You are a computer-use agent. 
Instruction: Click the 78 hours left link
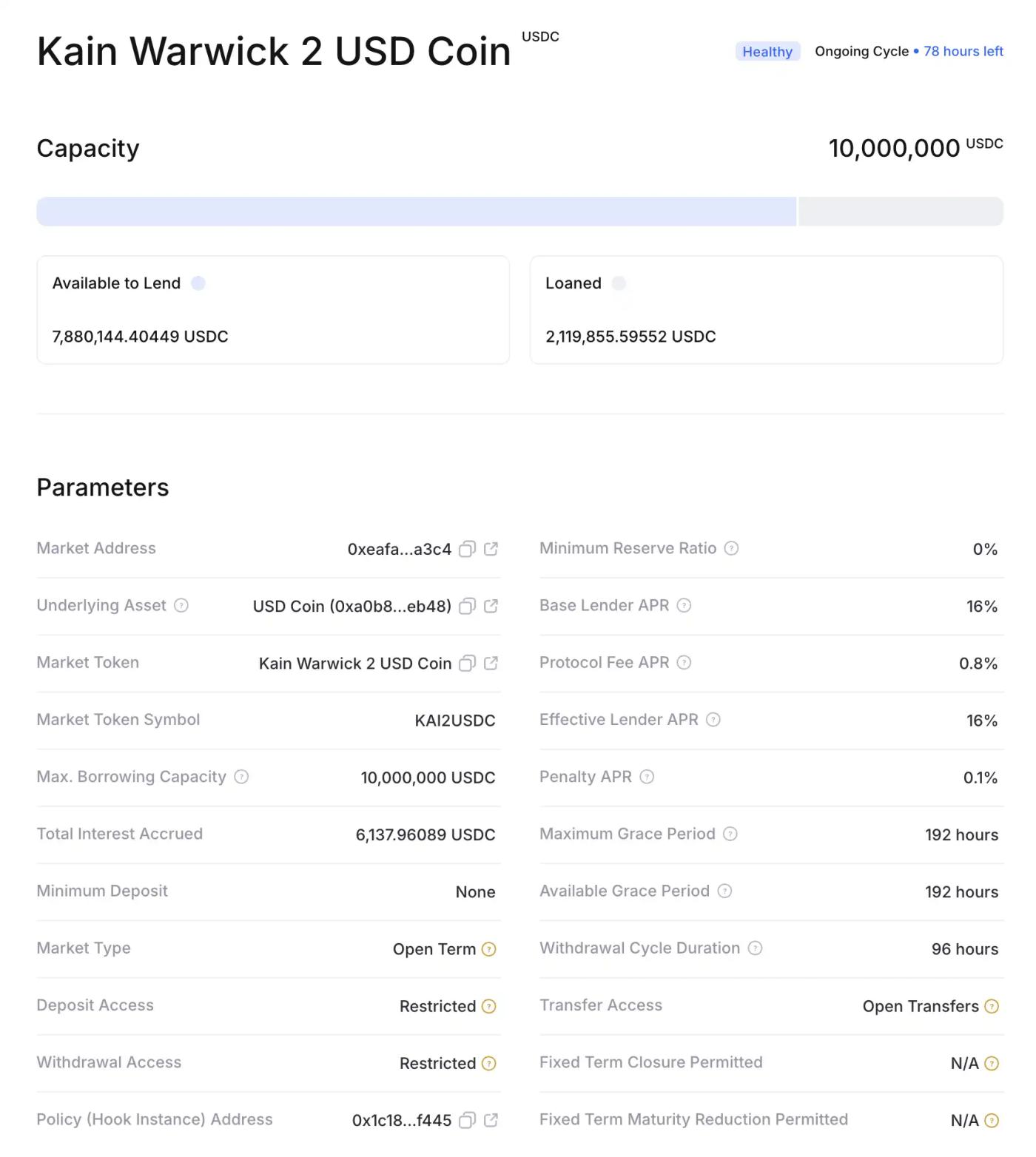click(x=963, y=52)
